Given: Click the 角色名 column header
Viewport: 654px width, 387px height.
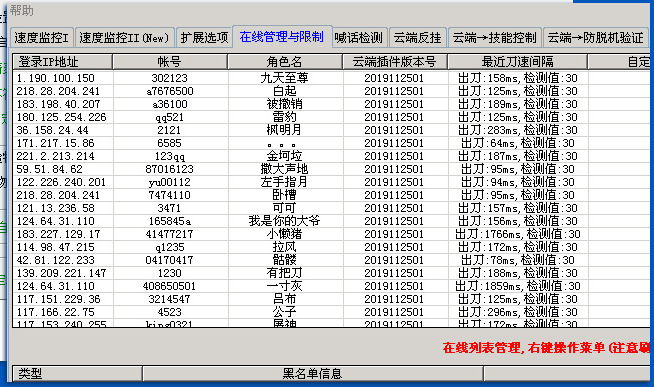Looking at the screenshot, I should coord(285,62).
